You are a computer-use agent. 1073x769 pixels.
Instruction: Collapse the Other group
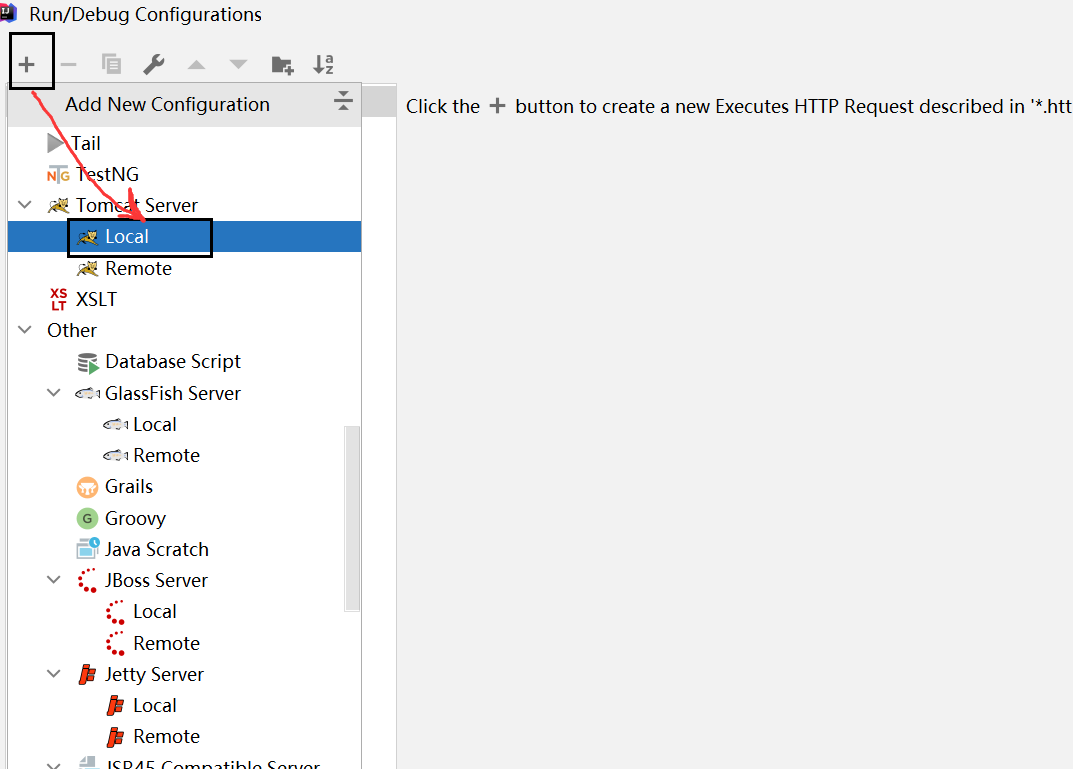[25, 330]
